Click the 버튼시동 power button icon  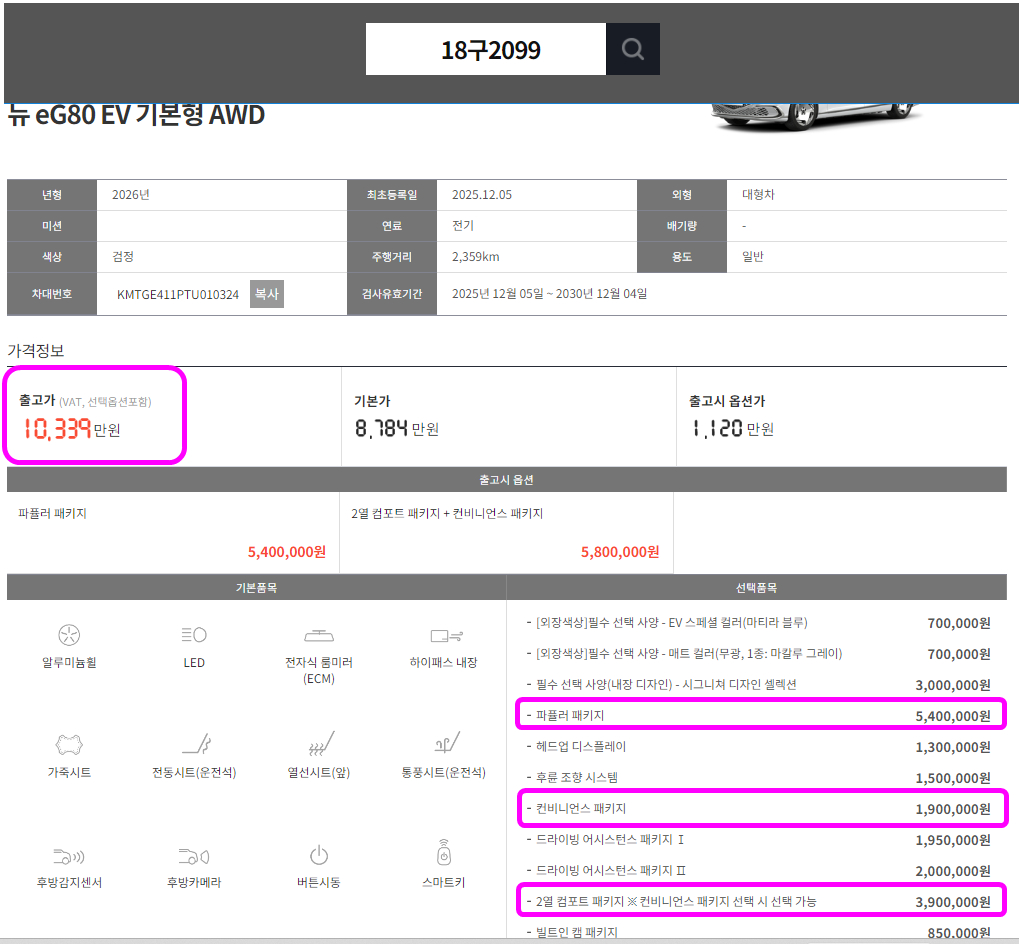[318, 855]
